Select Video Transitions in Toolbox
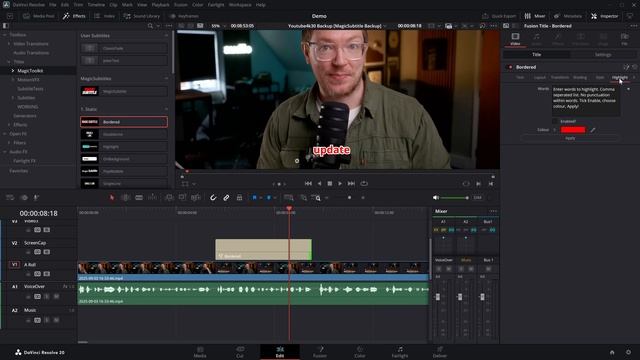This screenshot has height=360, width=640. click(x=31, y=44)
